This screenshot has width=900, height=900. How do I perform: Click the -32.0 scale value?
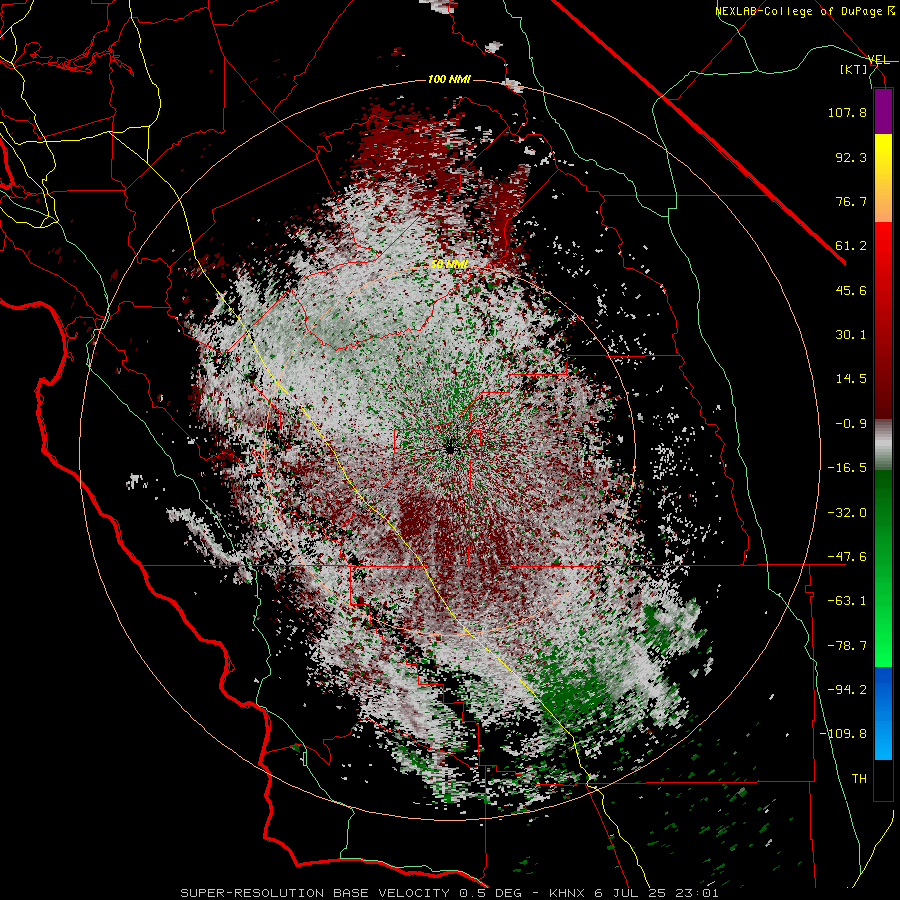[847, 513]
